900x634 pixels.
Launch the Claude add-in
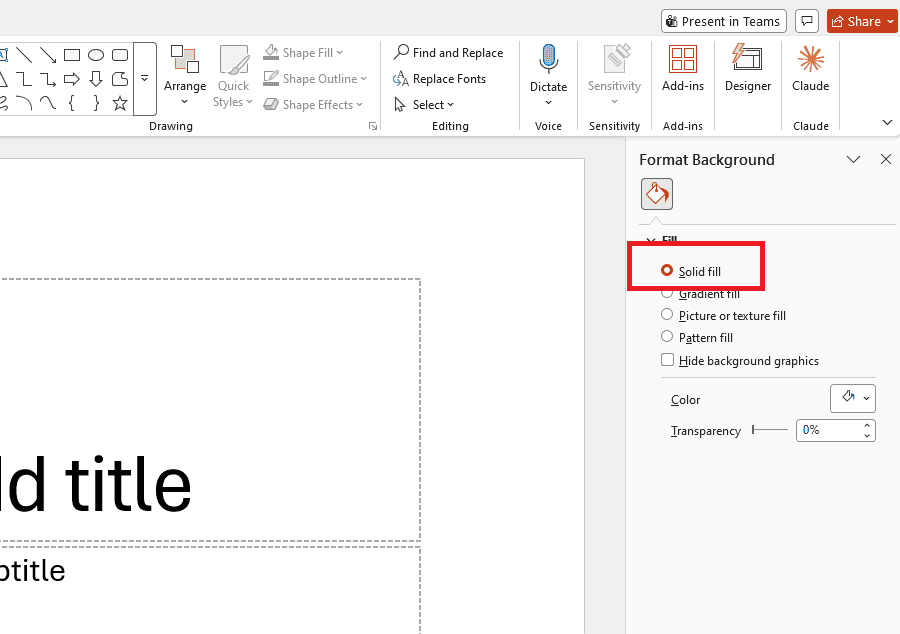click(x=810, y=68)
